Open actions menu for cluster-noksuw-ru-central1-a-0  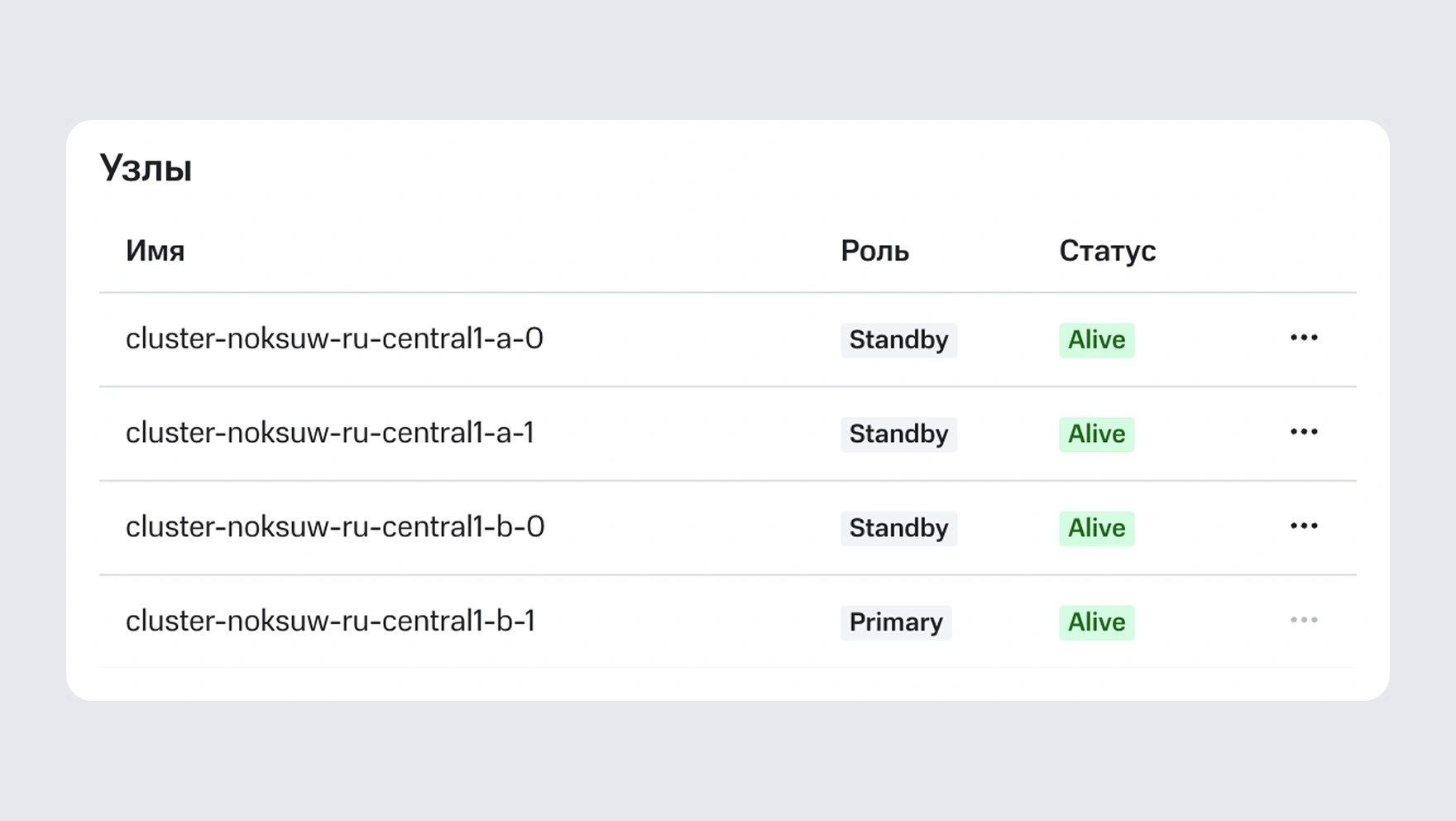click(1304, 338)
